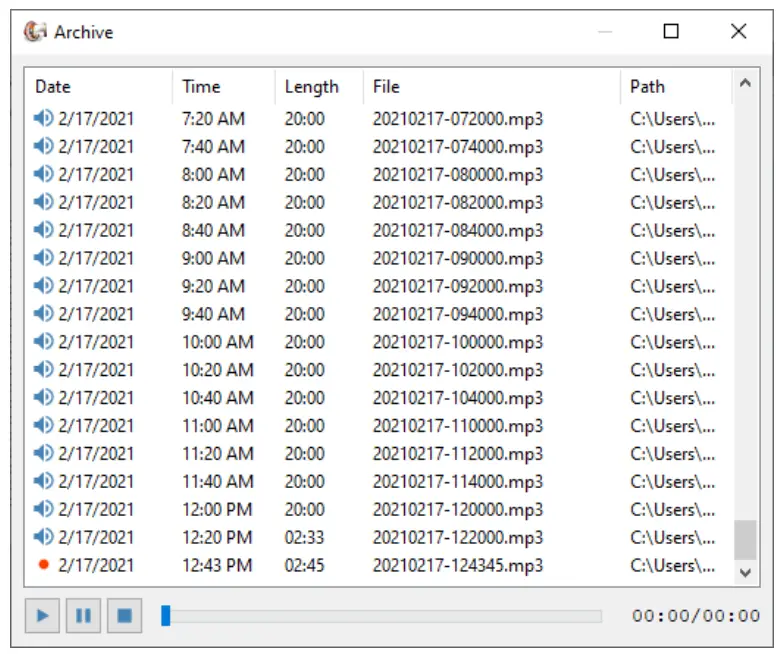
Task: Click the scrollbar down arrow
Action: [745, 573]
